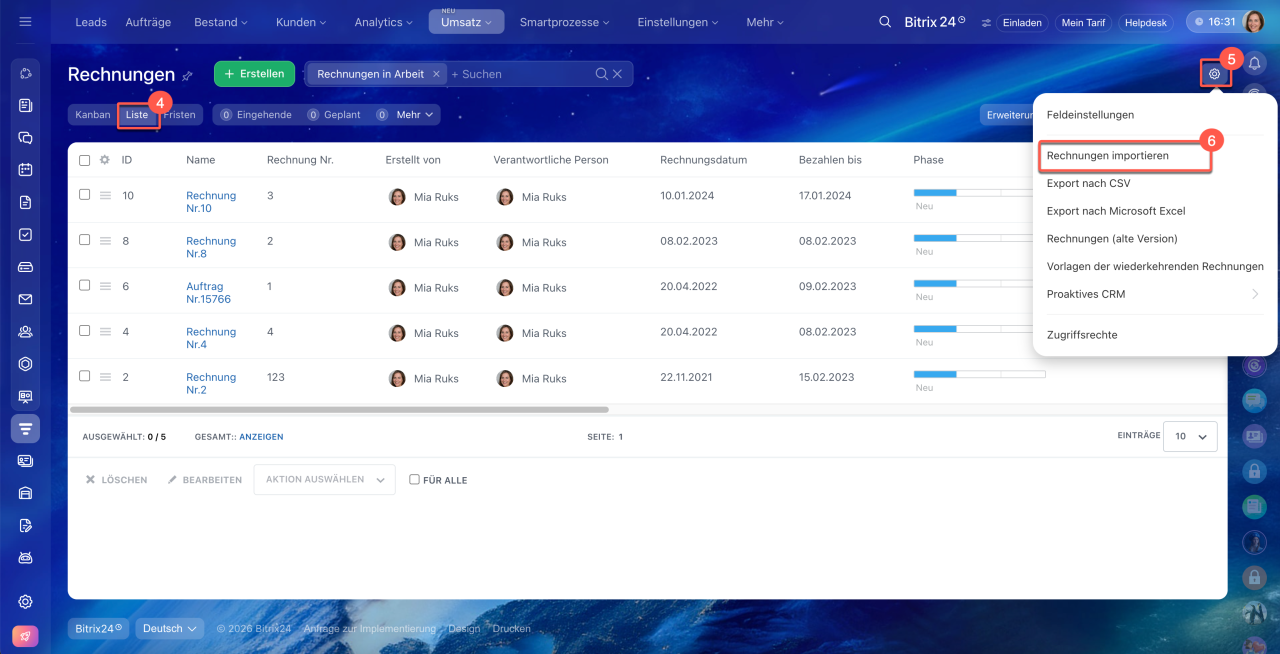Open calendar icon in left sidebar
Image resolution: width=1280 pixels, height=654 pixels.
(26, 169)
